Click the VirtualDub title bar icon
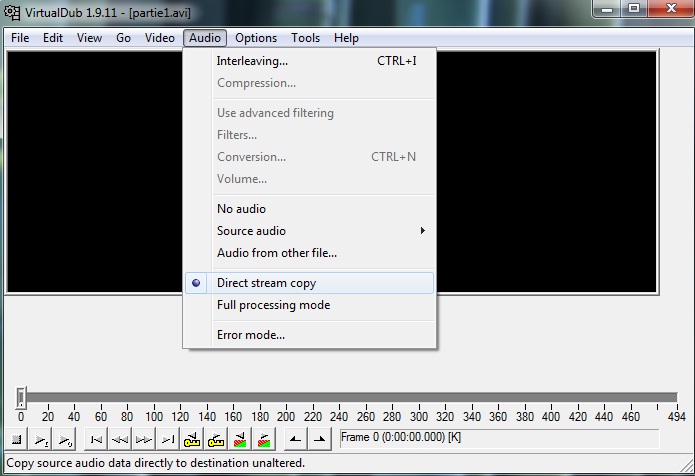This screenshot has width=695, height=476. 12,12
